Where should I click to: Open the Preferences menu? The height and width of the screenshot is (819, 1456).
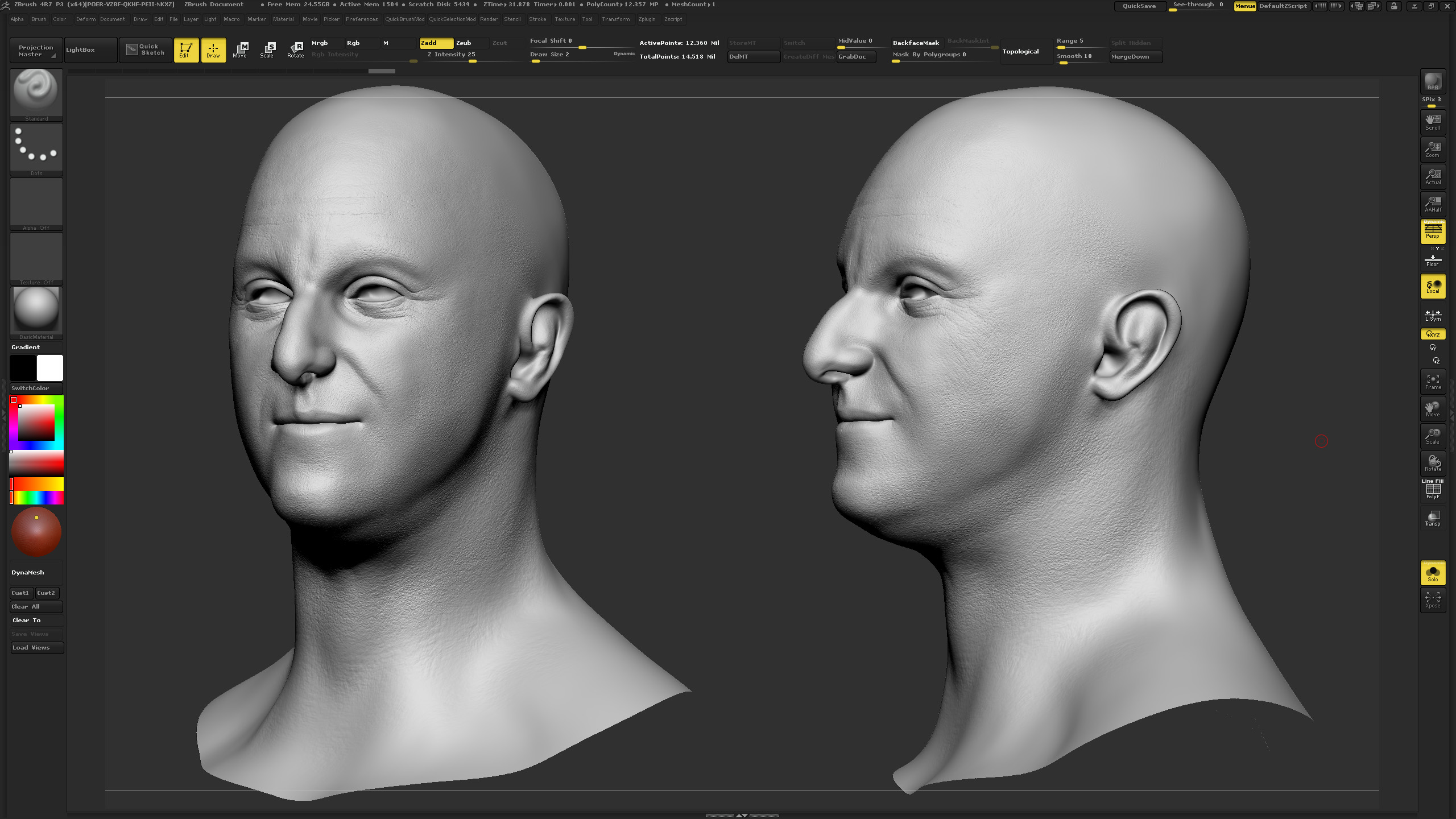coord(362,19)
